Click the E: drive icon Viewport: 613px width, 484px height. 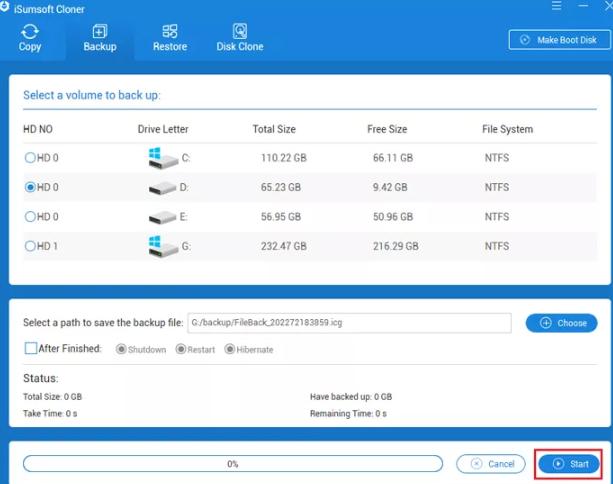(x=162, y=217)
